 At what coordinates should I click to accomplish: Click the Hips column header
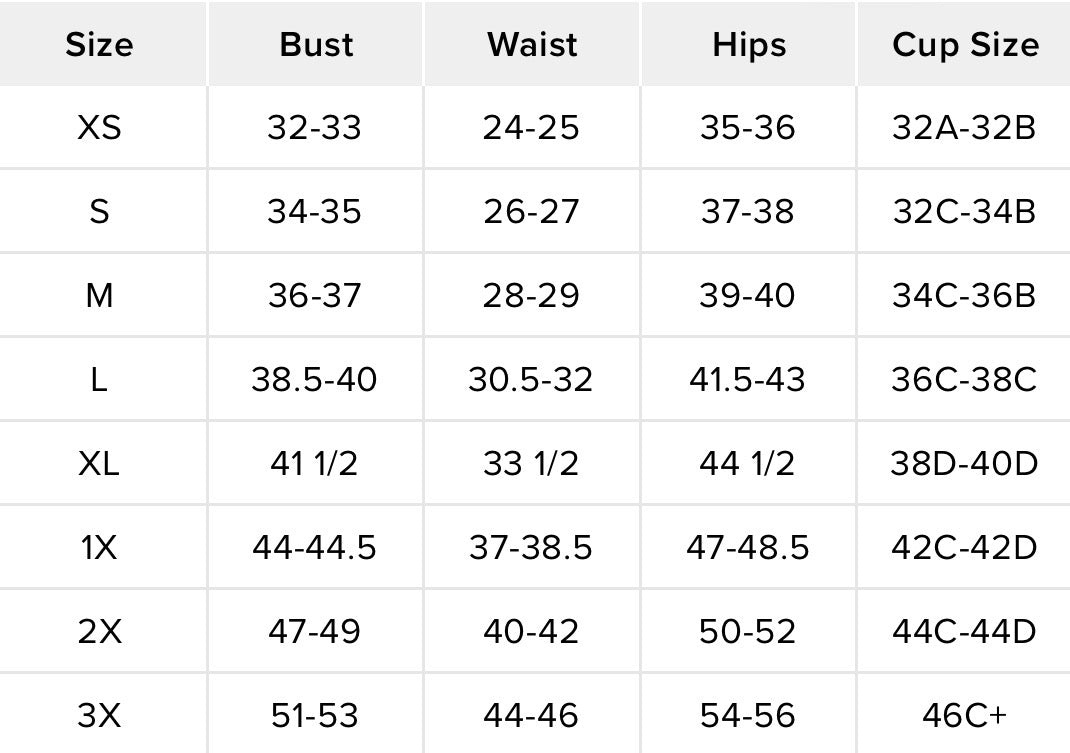click(x=749, y=46)
